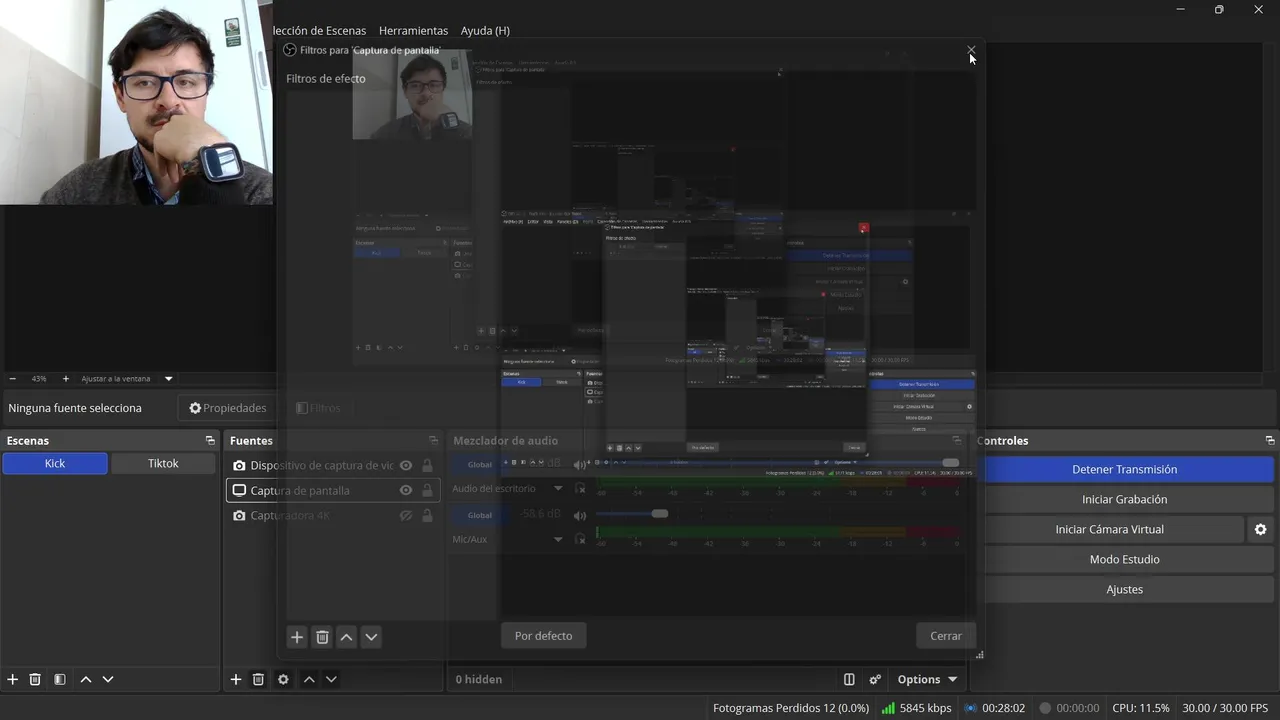The height and width of the screenshot is (720, 1280).
Task: Click Por defecto in filters dialog
Action: 543,636
